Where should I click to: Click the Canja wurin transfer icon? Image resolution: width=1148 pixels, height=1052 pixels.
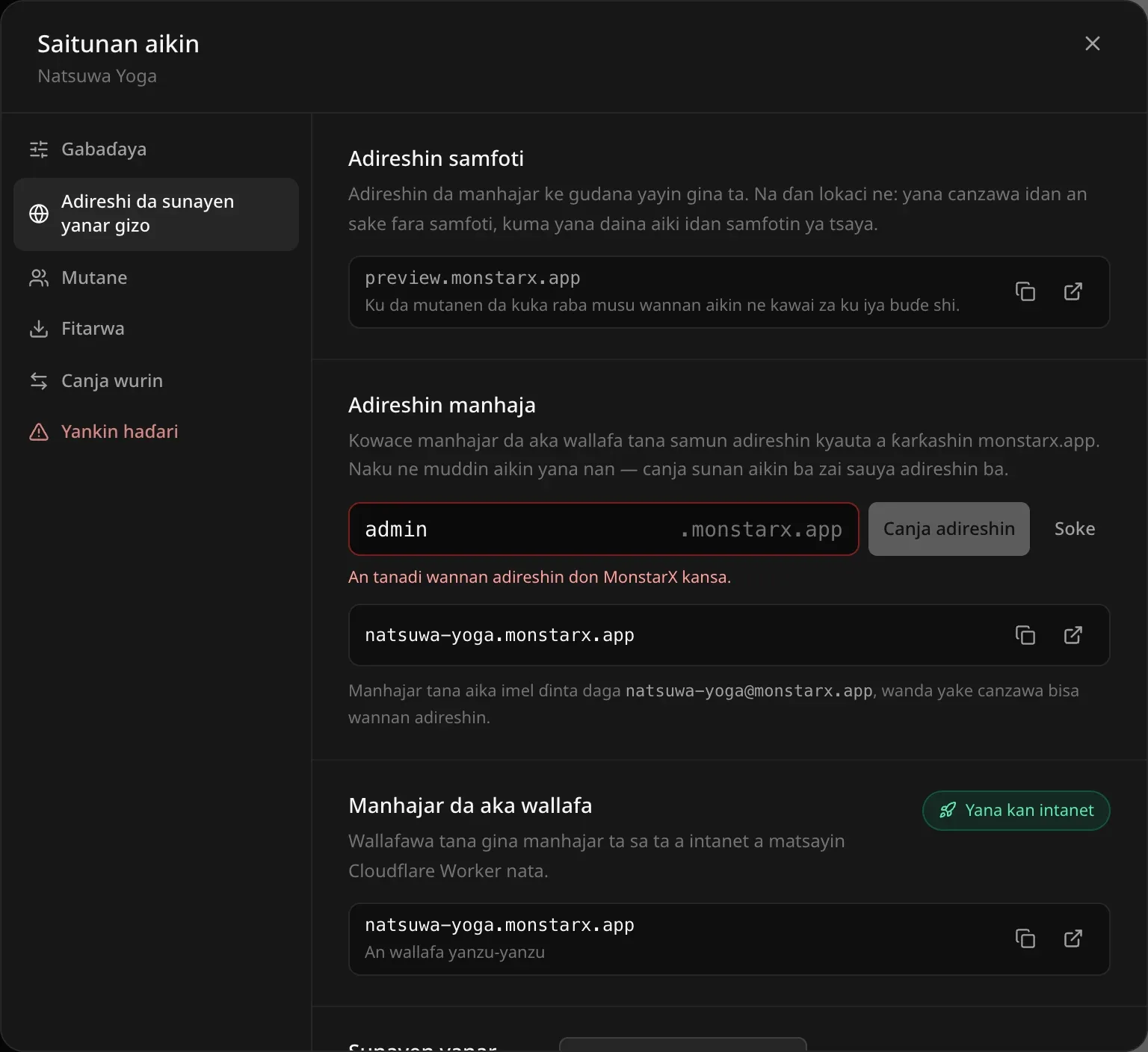pyautogui.click(x=39, y=381)
